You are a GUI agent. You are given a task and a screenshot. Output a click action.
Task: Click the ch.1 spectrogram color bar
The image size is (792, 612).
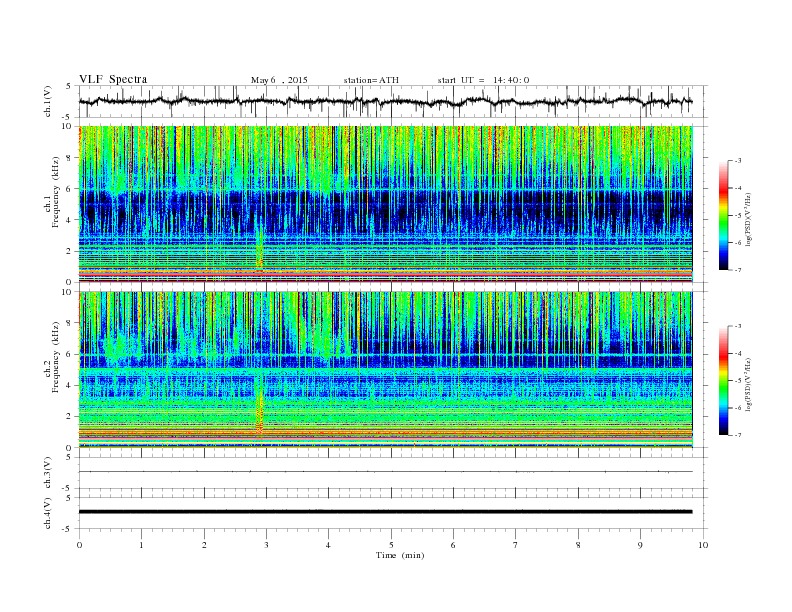tap(724, 216)
